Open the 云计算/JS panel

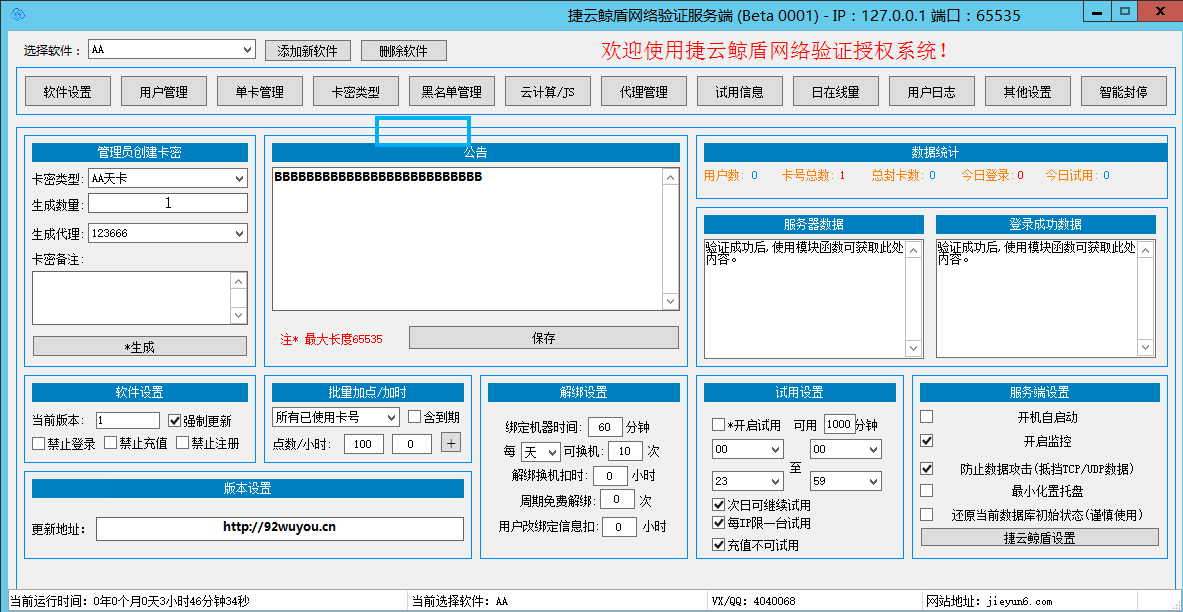click(x=547, y=90)
